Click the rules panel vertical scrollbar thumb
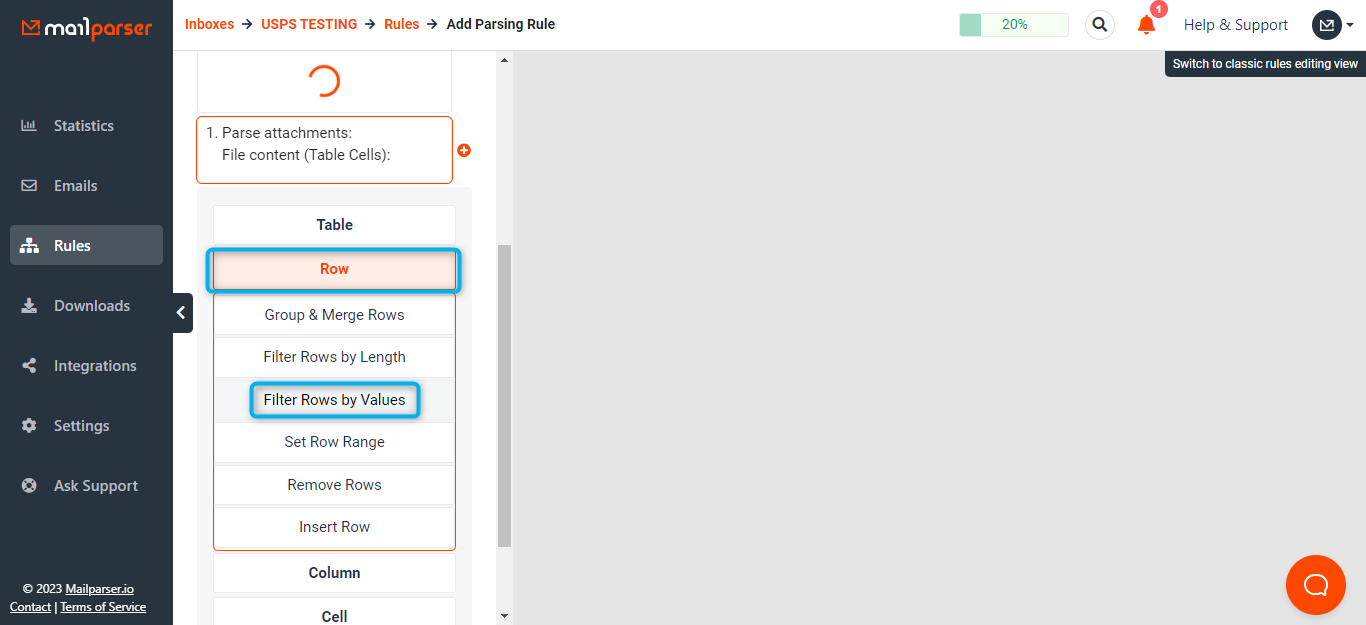The width and height of the screenshot is (1366, 625). coord(504,395)
